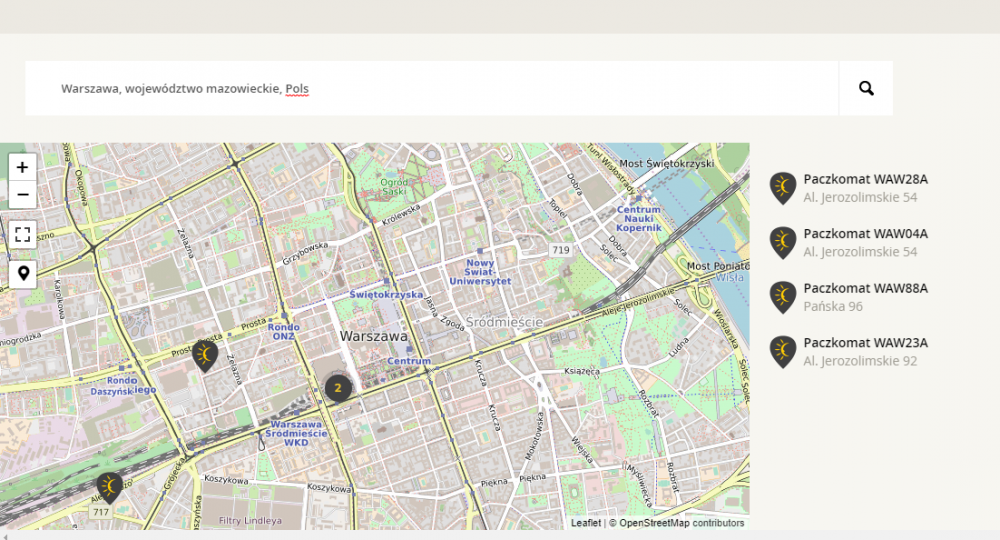Select the map marker near route 717
The height and width of the screenshot is (540, 1000).
tap(110, 488)
